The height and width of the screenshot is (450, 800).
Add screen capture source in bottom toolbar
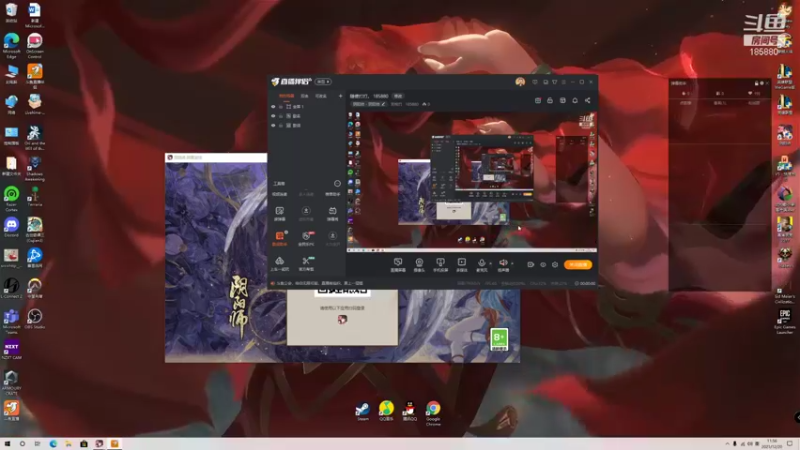coord(397,264)
